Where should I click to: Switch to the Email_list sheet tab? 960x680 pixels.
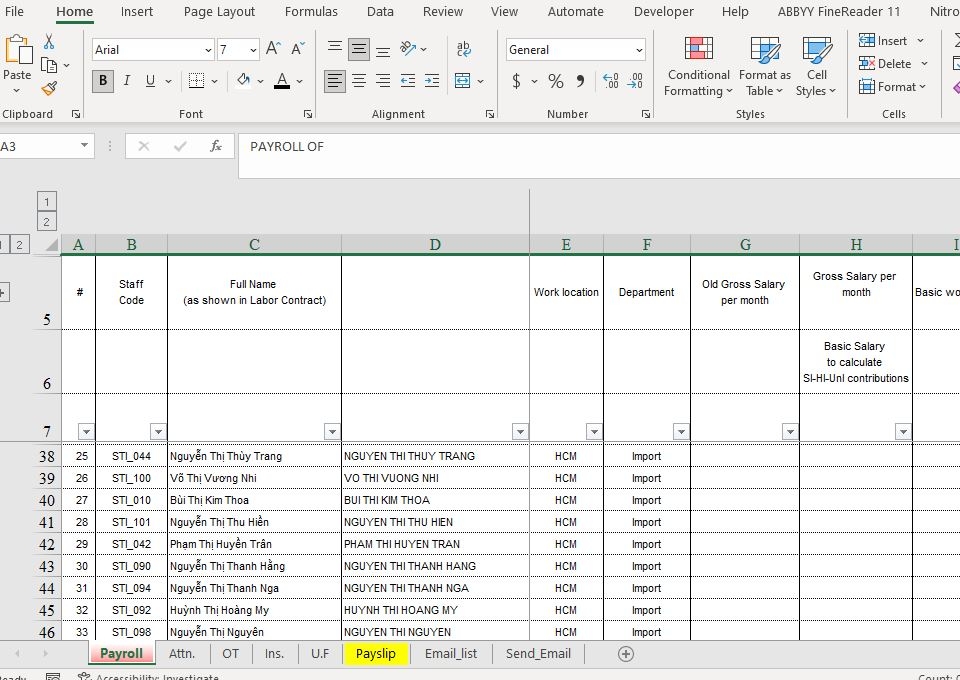[451, 654]
